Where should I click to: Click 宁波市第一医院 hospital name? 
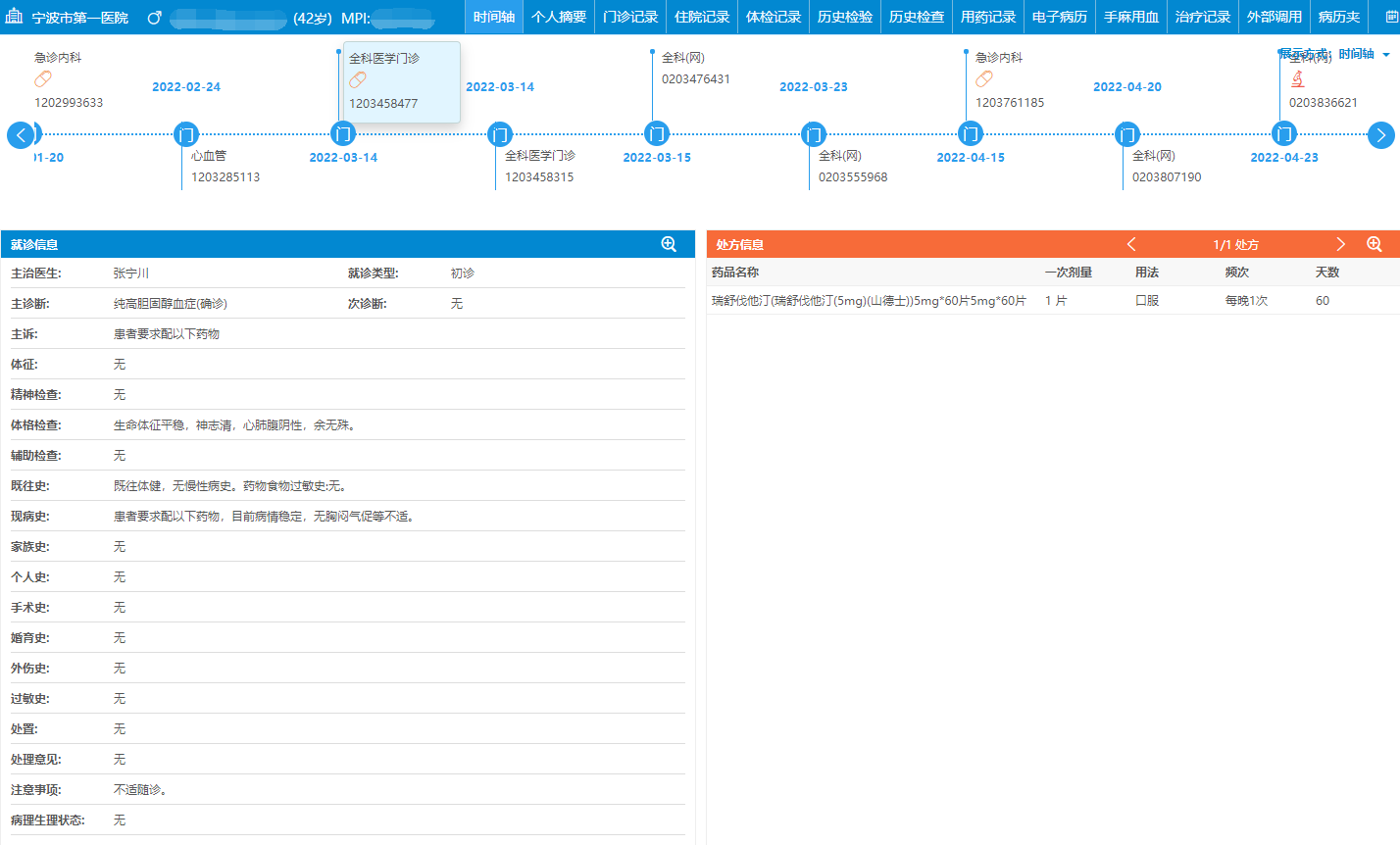pos(80,18)
